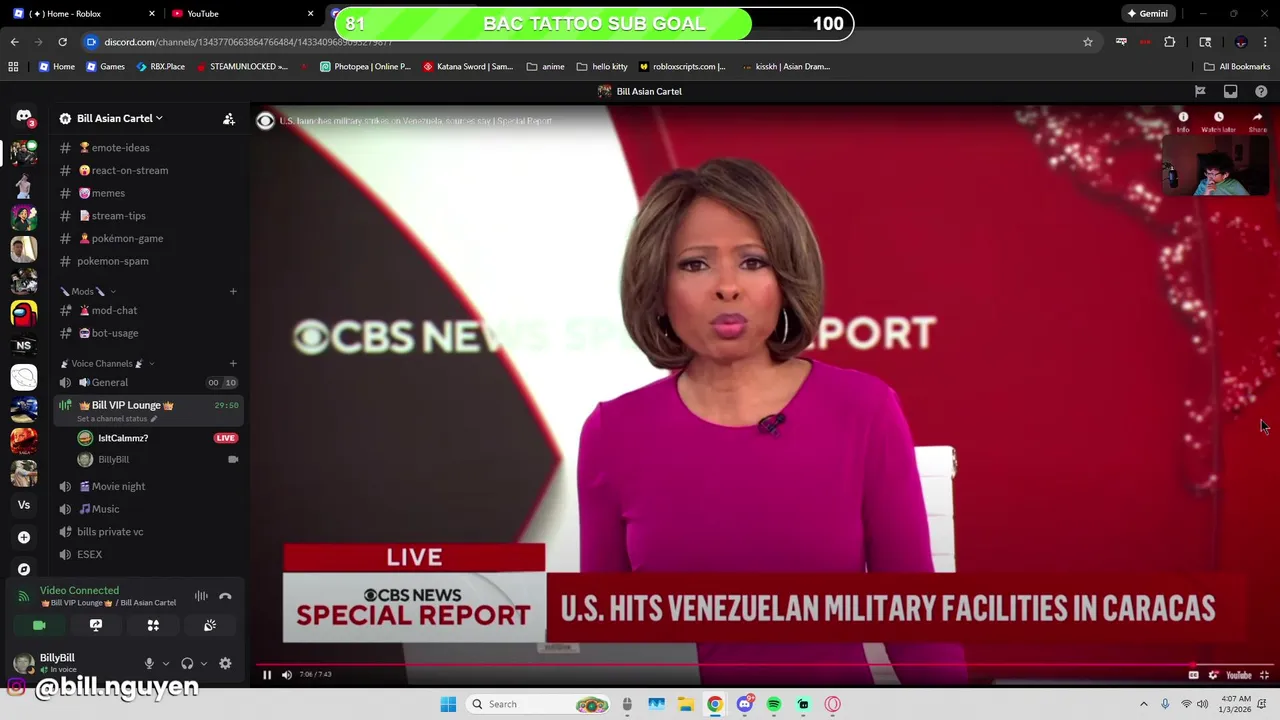This screenshot has width=1280, height=720.
Task: Open activities launcher in voice panel
Action: click(153, 625)
